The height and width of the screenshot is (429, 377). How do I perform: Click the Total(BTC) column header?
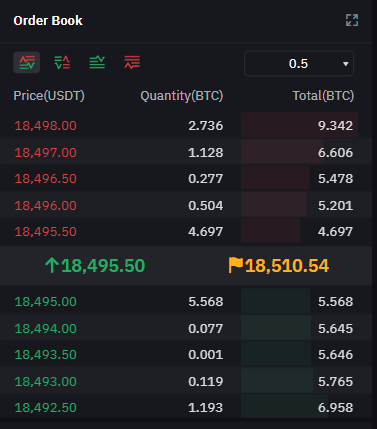tap(323, 96)
